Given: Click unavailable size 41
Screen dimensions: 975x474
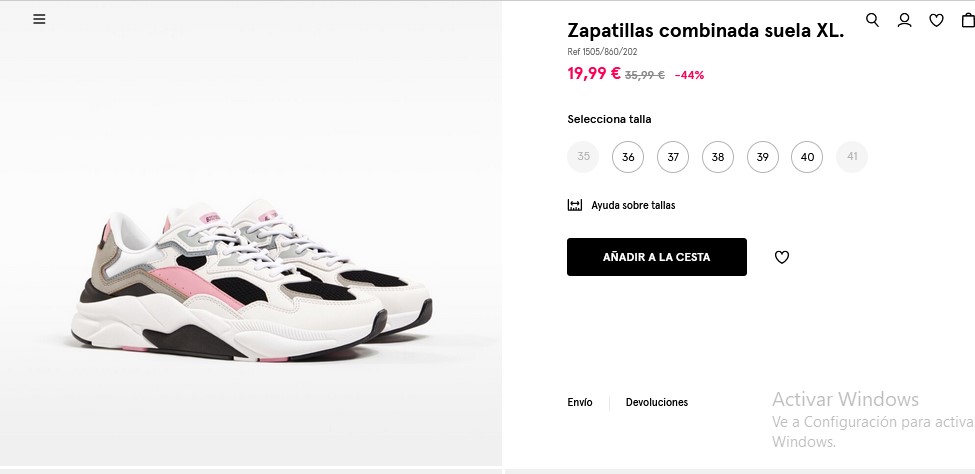Looking at the screenshot, I should coord(852,157).
